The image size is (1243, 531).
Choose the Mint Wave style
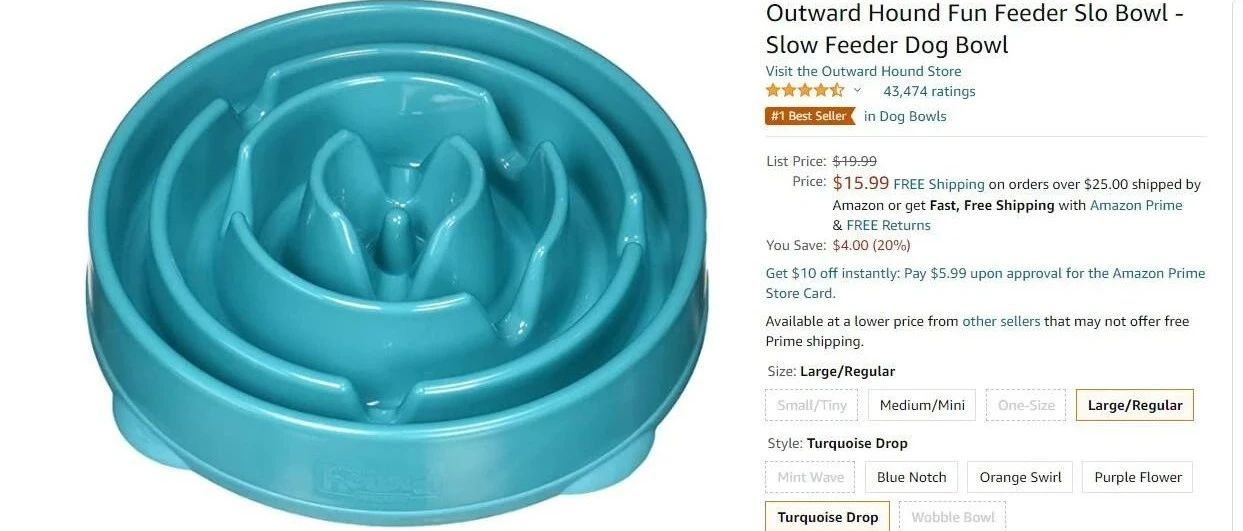click(811, 477)
